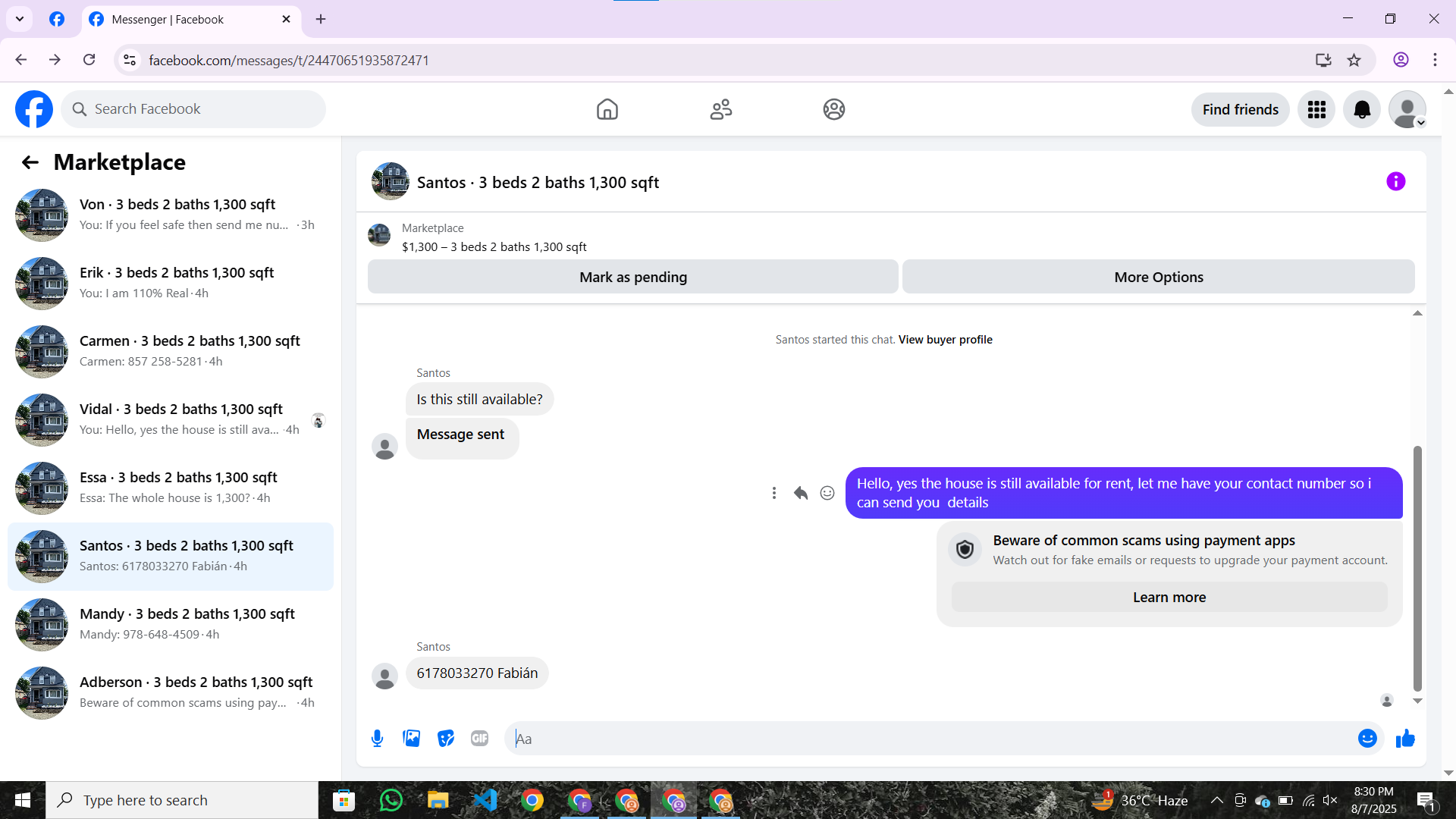Click More Options button
This screenshot has height=819, width=1456.
point(1158,277)
